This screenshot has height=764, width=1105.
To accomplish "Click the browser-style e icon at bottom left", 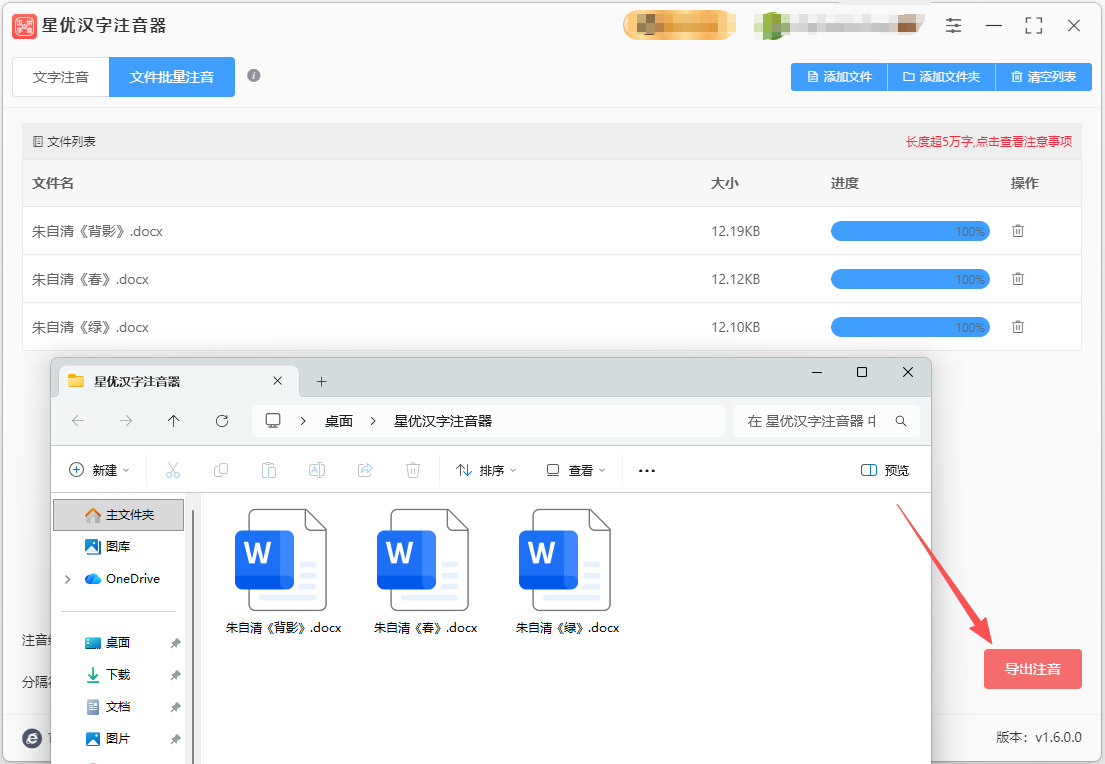I will coord(32,738).
